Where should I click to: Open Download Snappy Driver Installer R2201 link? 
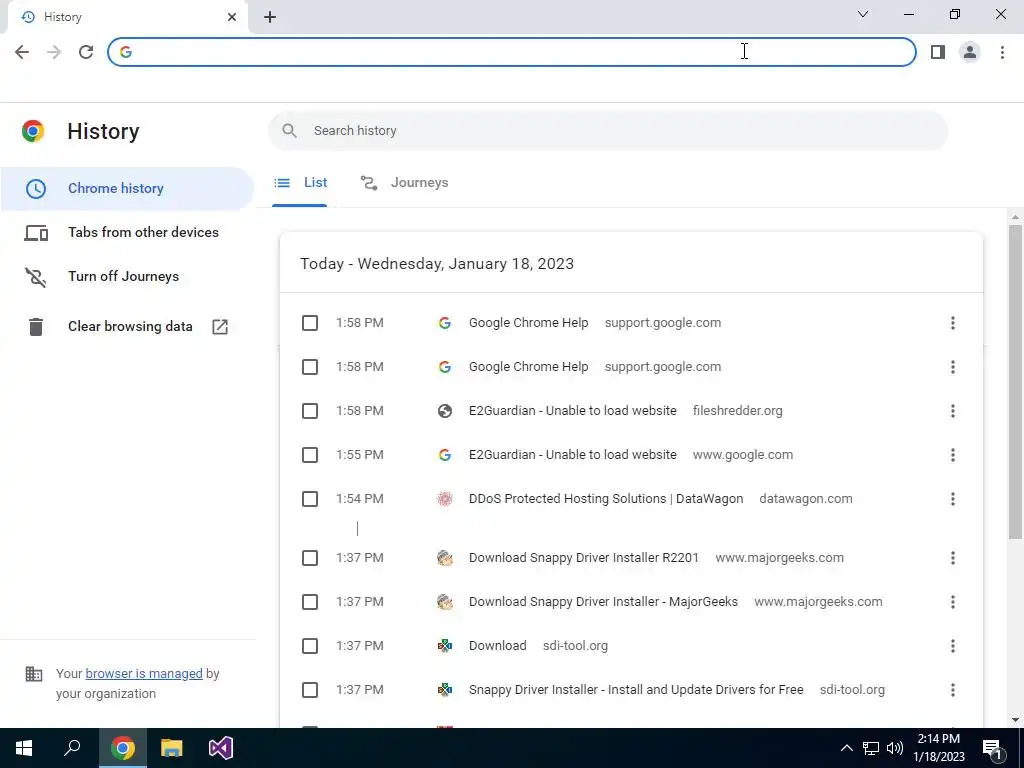(x=584, y=558)
